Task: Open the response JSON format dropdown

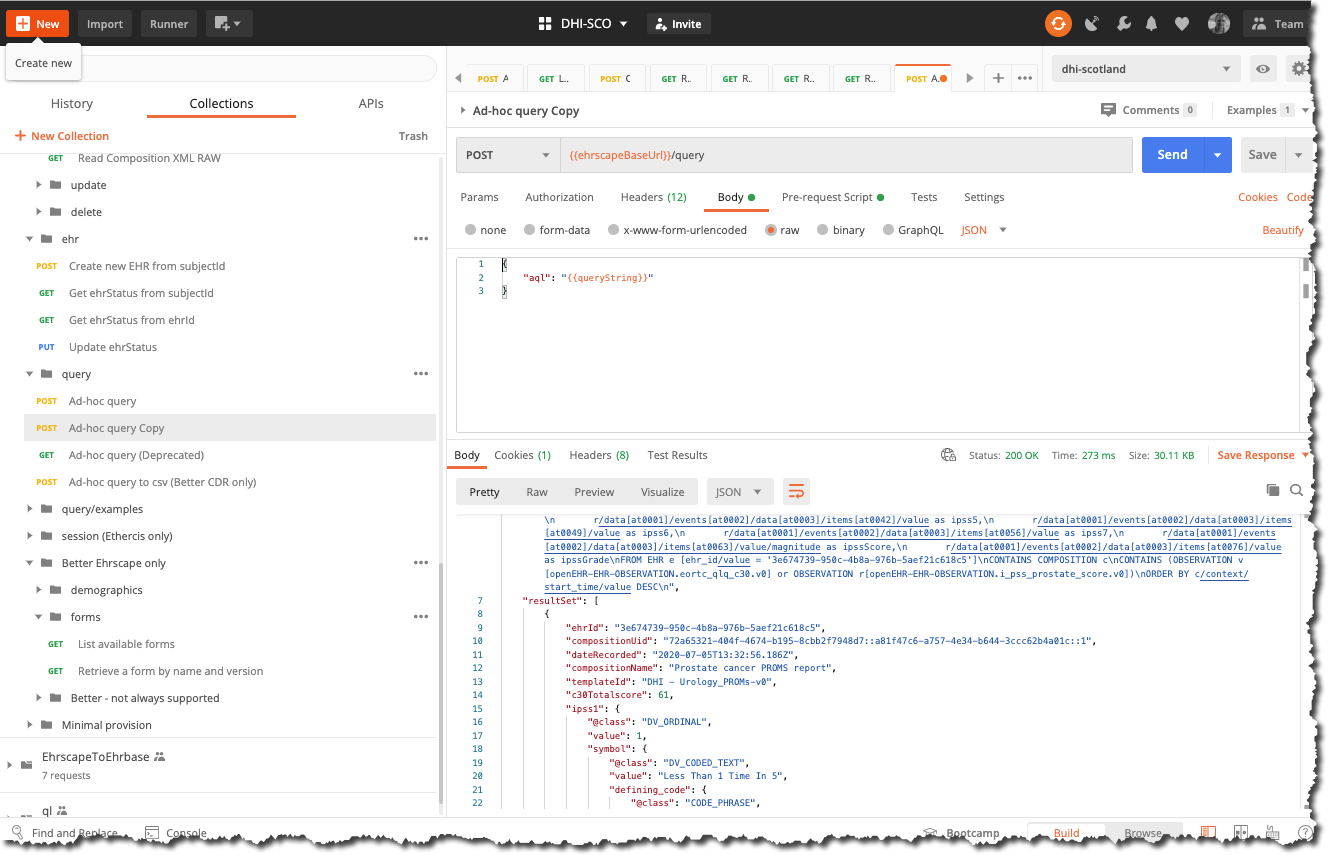Action: (x=740, y=491)
